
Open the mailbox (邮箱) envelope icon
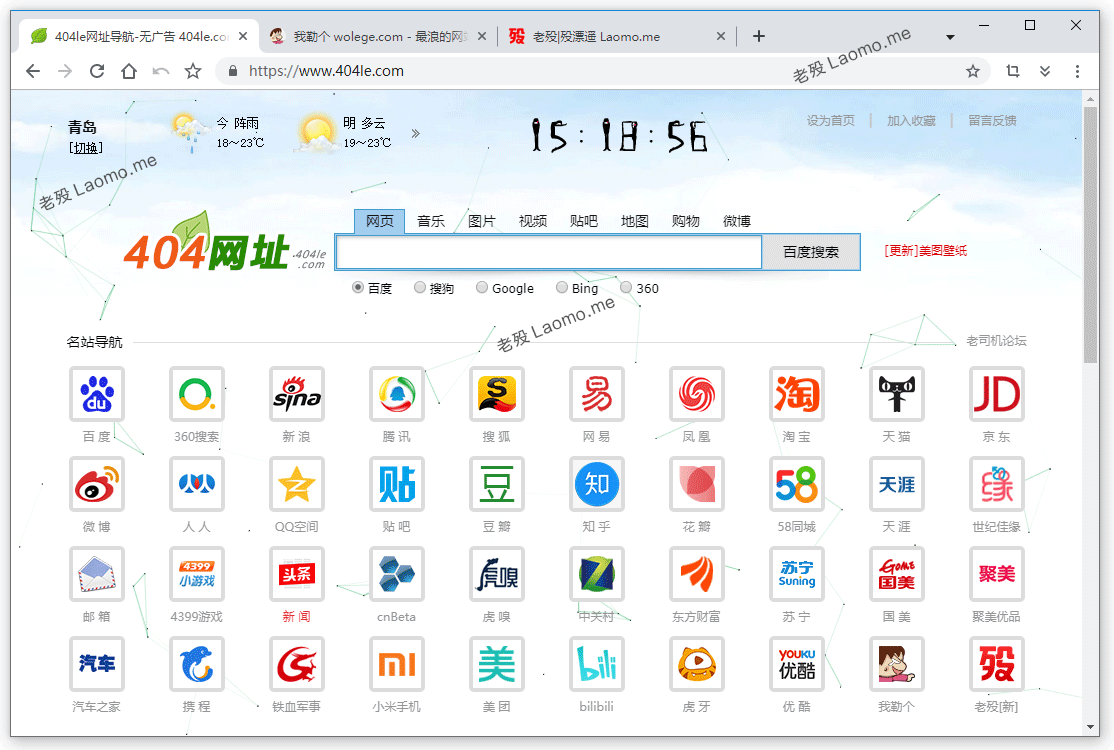click(97, 575)
